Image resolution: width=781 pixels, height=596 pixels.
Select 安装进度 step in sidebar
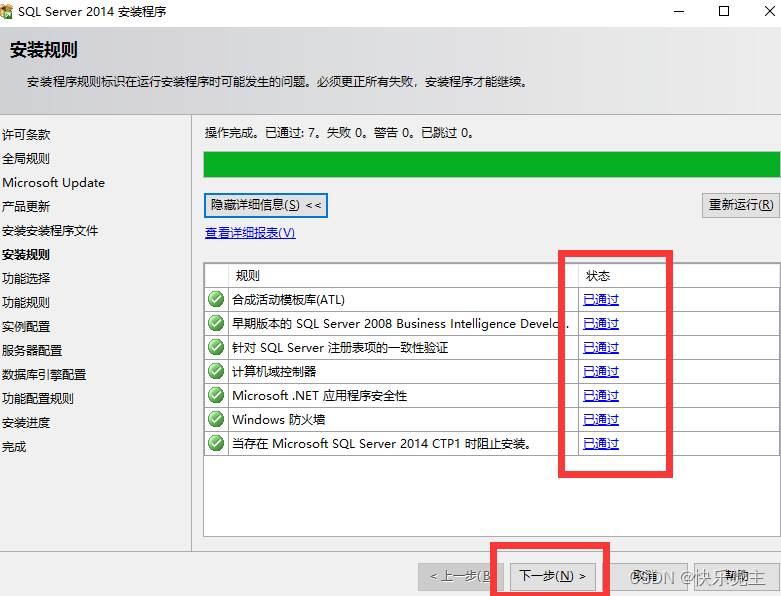tap(26, 423)
